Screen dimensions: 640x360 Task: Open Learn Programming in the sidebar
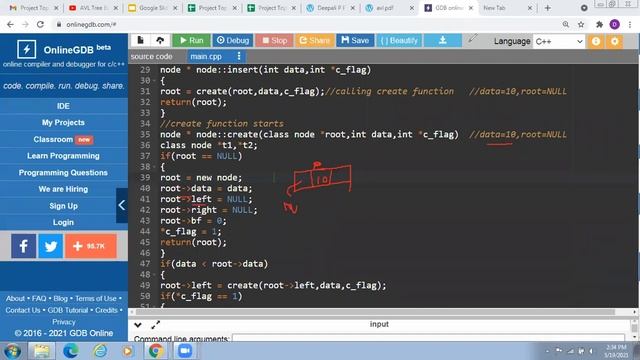coord(63,156)
